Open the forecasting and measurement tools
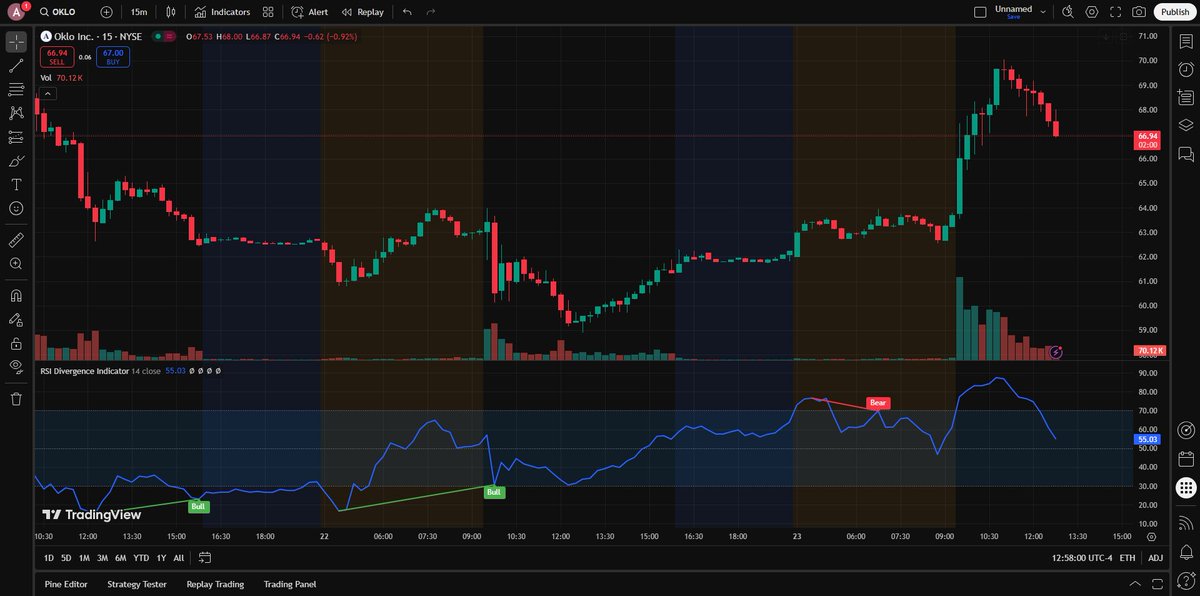 (x=16, y=137)
